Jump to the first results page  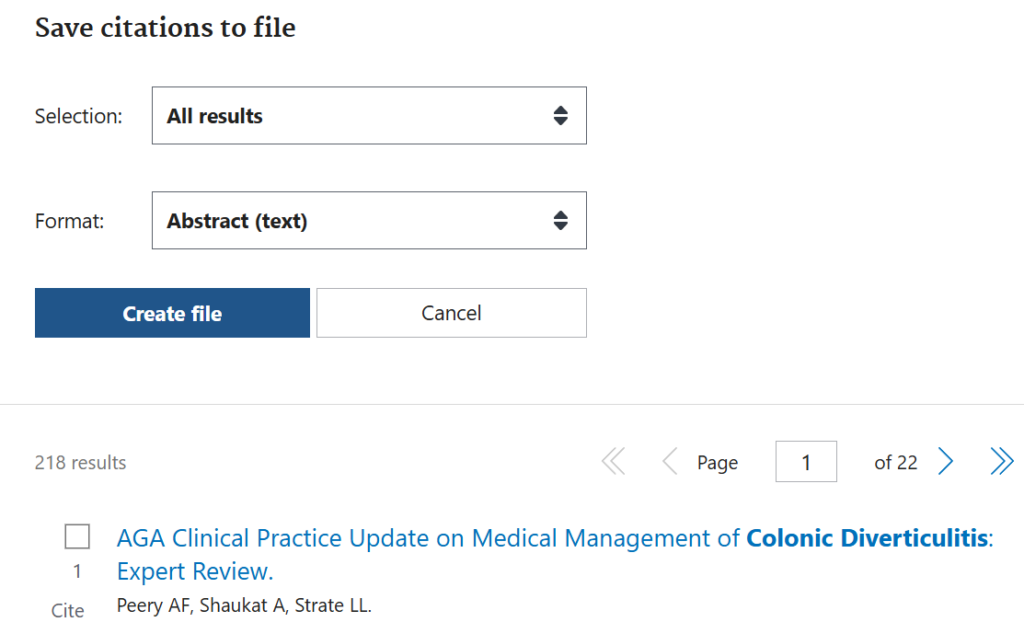613,462
